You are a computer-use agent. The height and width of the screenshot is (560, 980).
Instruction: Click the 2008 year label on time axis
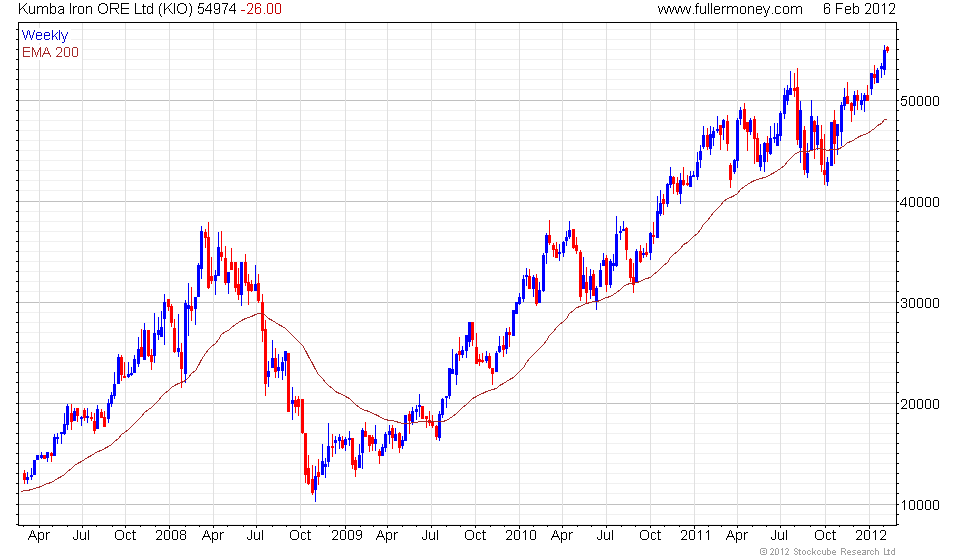(x=171, y=536)
